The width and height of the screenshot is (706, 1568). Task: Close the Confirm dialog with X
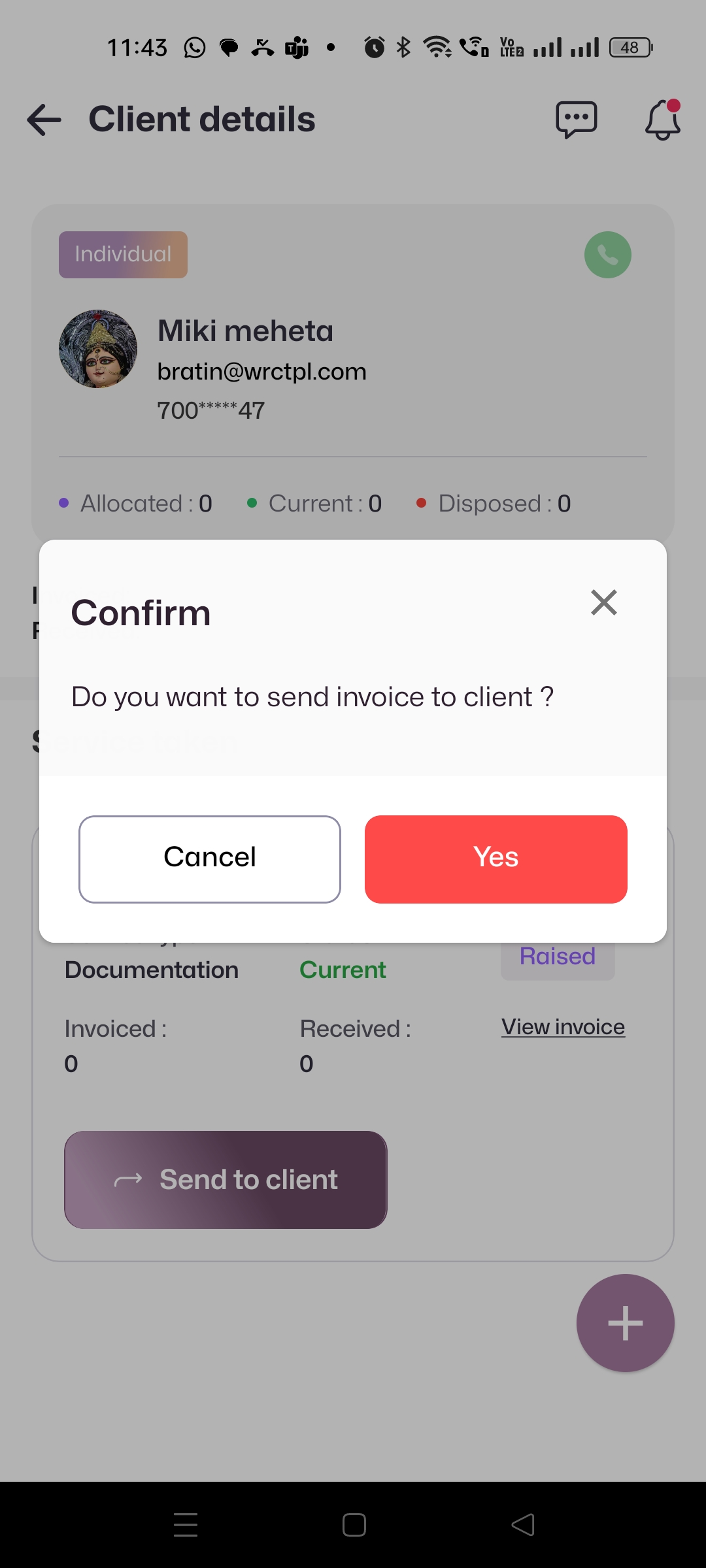603,602
